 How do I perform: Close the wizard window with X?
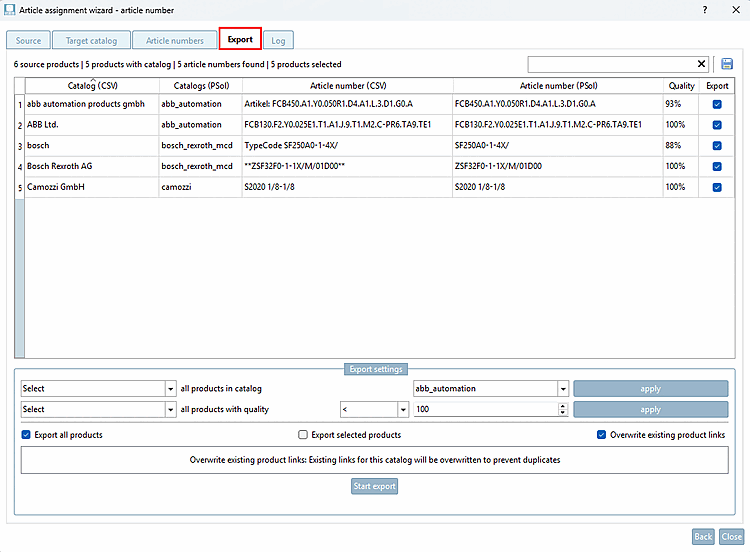point(736,10)
